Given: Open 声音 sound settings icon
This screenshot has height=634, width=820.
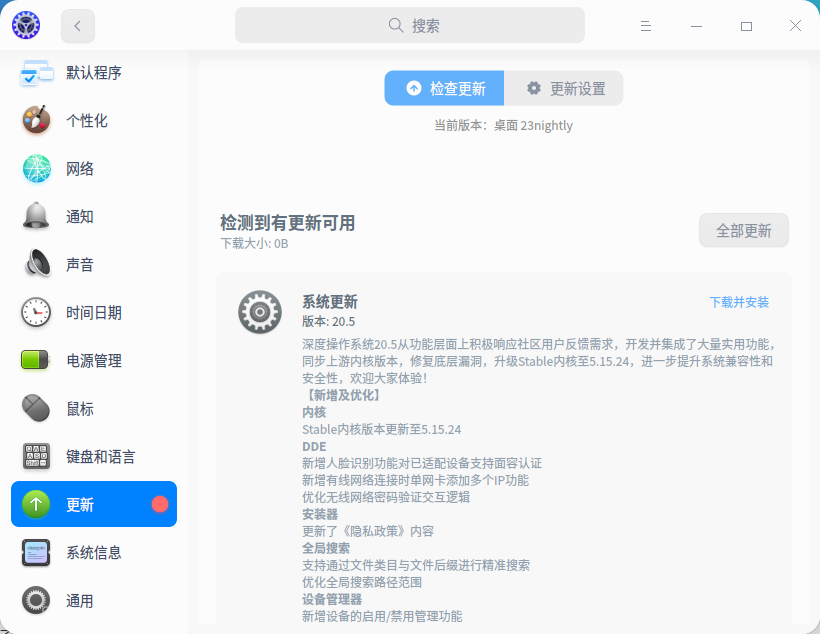Looking at the screenshot, I should [x=36, y=264].
